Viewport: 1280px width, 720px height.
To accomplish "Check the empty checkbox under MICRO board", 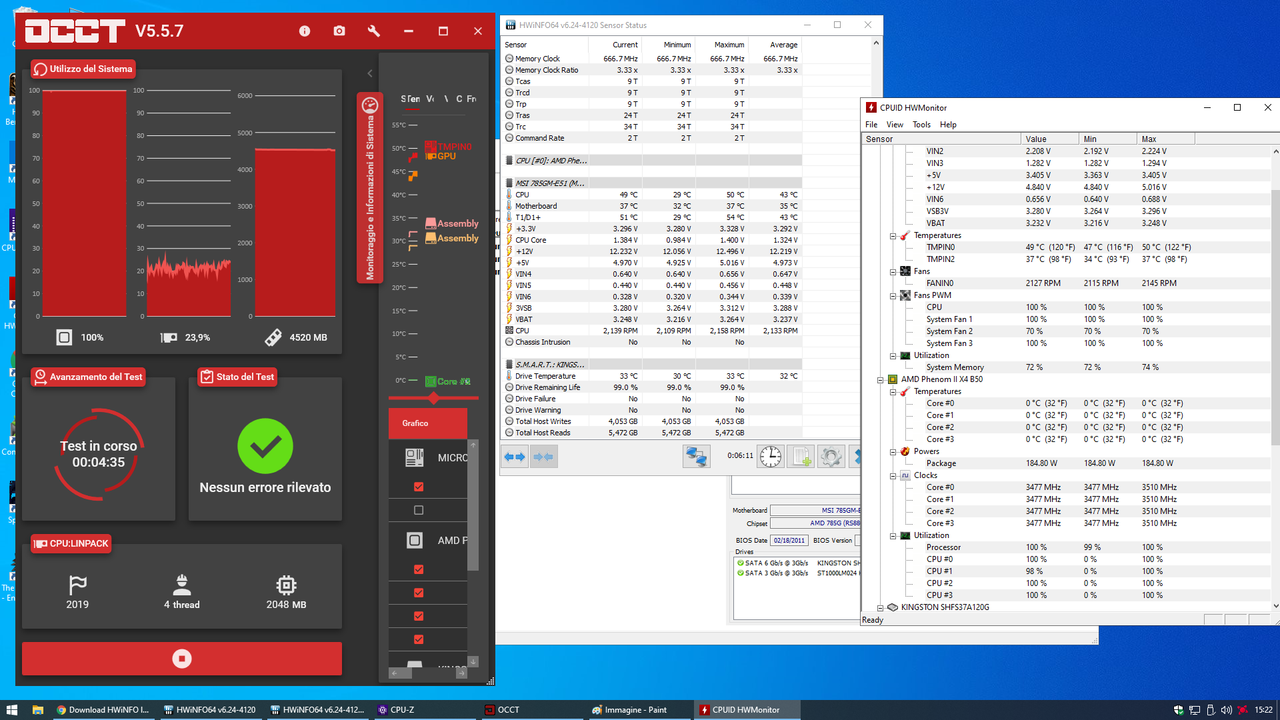I will pyautogui.click(x=418, y=510).
